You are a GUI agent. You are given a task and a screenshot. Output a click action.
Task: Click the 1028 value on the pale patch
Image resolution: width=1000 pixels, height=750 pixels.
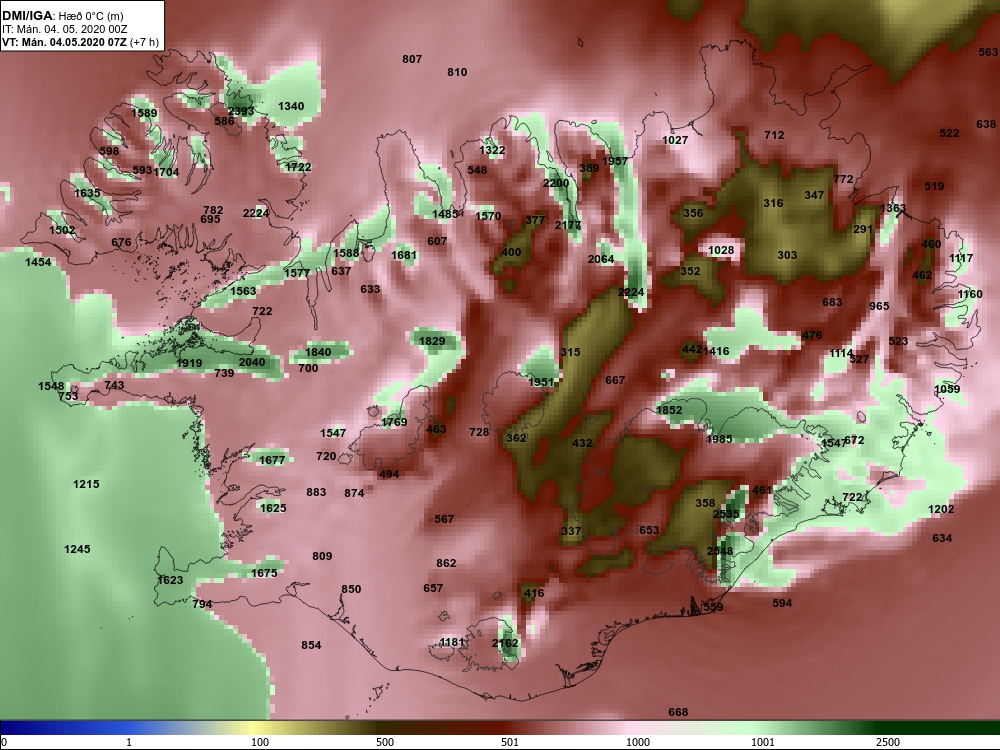point(721,250)
